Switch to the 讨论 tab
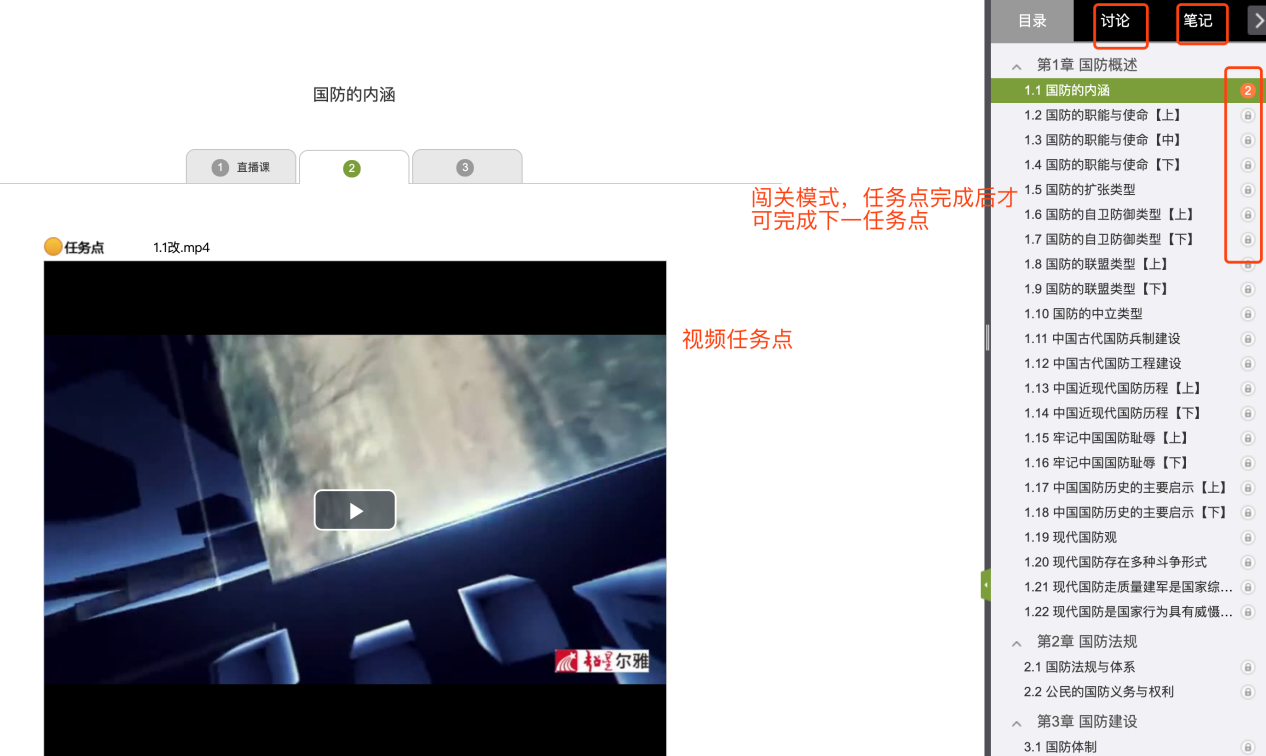 [x=1115, y=21]
